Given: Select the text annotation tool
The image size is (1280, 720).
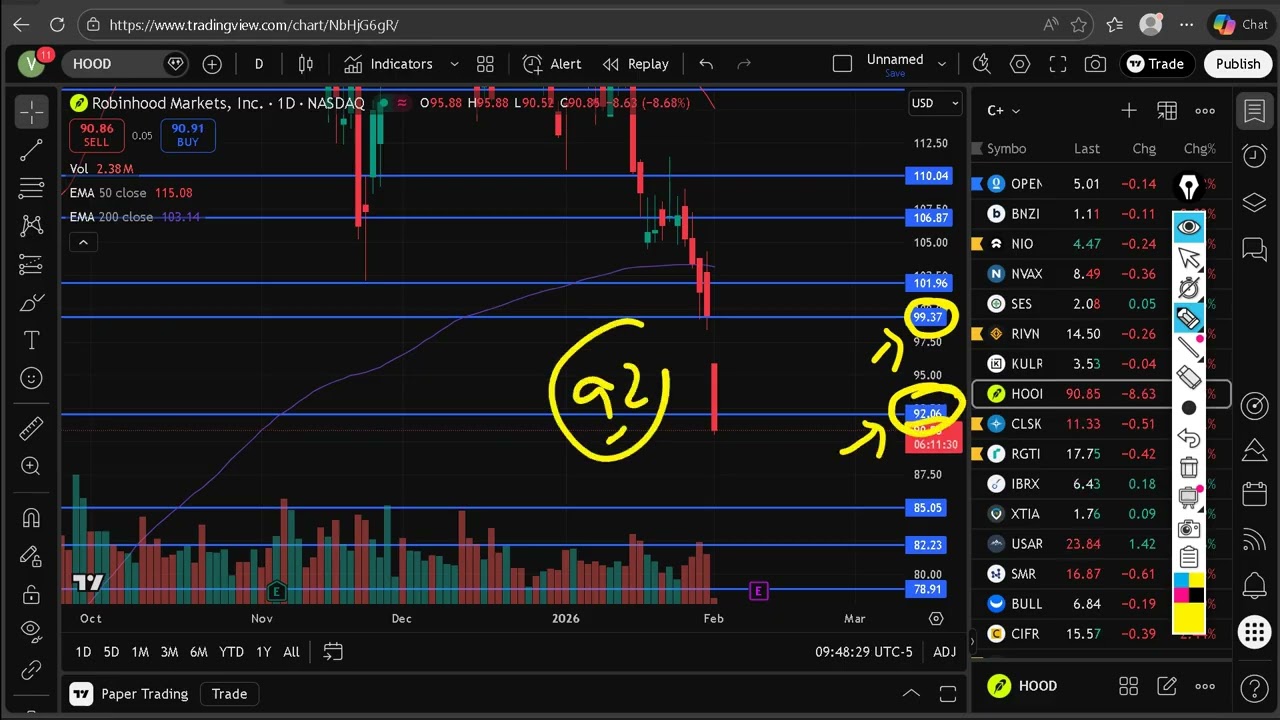Looking at the screenshot, I should tap(31, 340).
